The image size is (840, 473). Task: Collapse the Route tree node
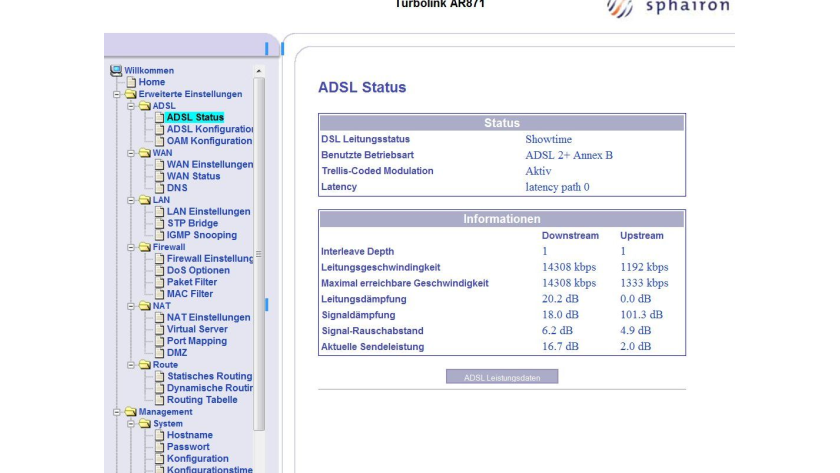(x=131, y=365)
